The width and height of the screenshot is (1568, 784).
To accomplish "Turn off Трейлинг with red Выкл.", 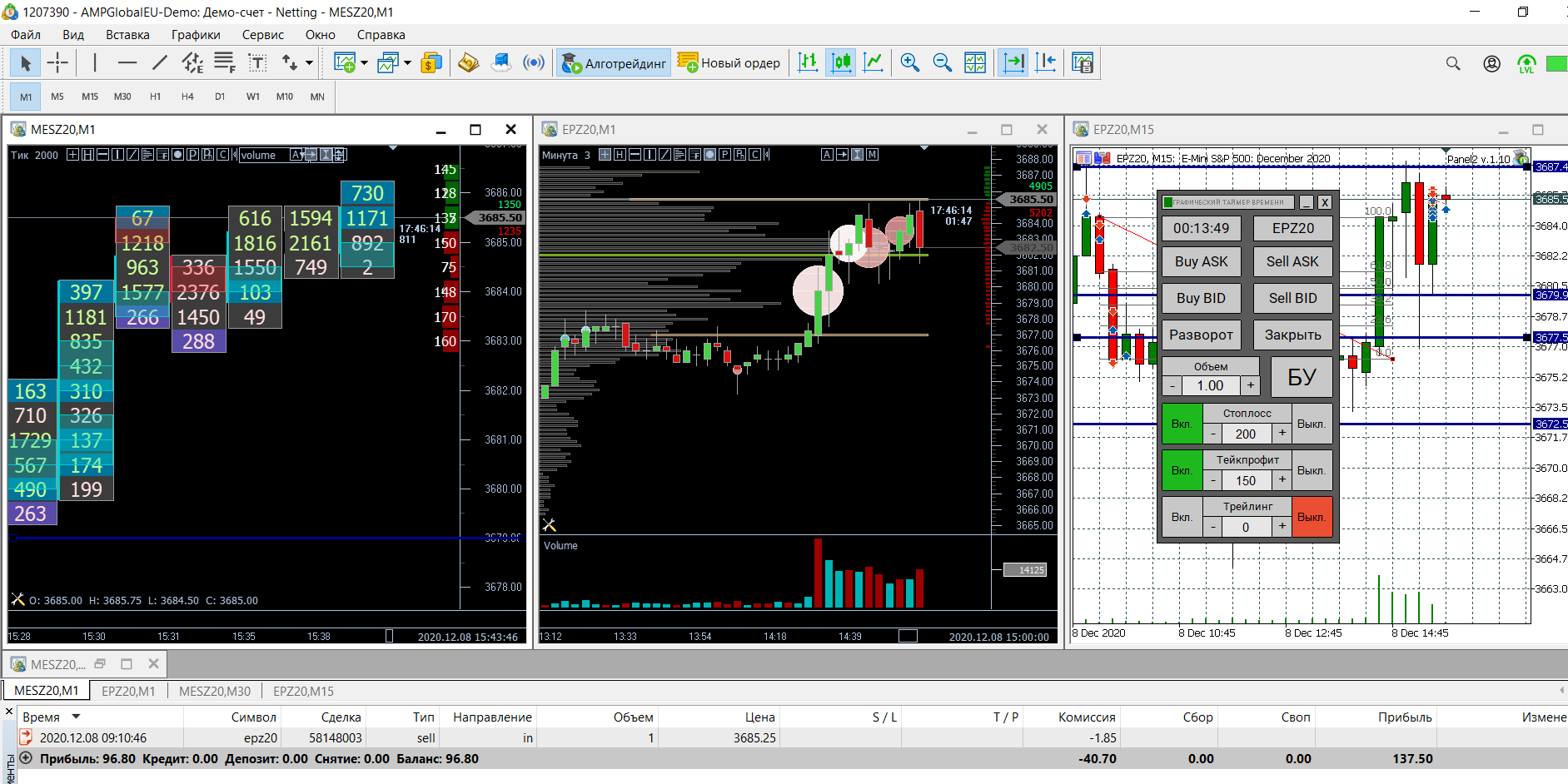I will (1312, 517).
